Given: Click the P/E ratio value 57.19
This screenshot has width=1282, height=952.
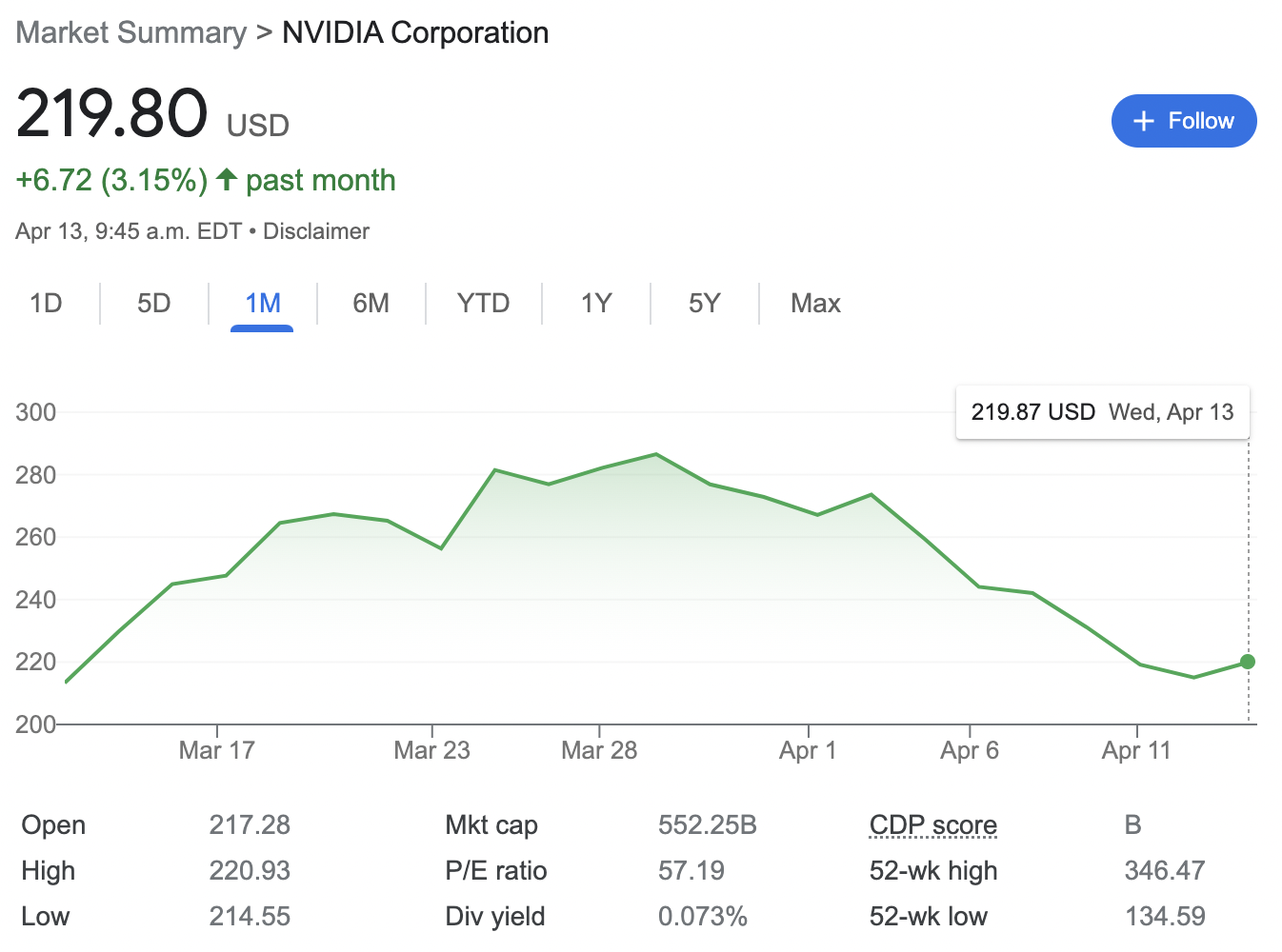Looking at the screenshot, I should (x=692, y=870).
